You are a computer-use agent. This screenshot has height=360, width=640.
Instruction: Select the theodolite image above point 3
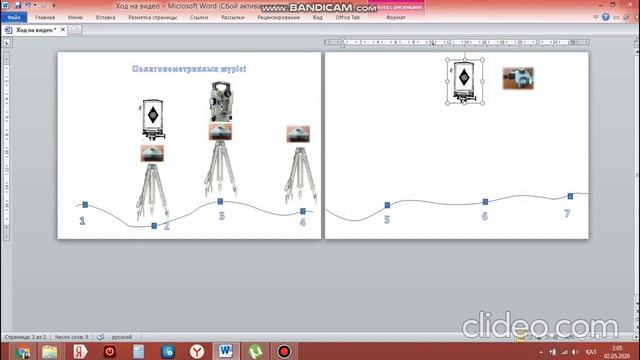[x=221, y=102]
